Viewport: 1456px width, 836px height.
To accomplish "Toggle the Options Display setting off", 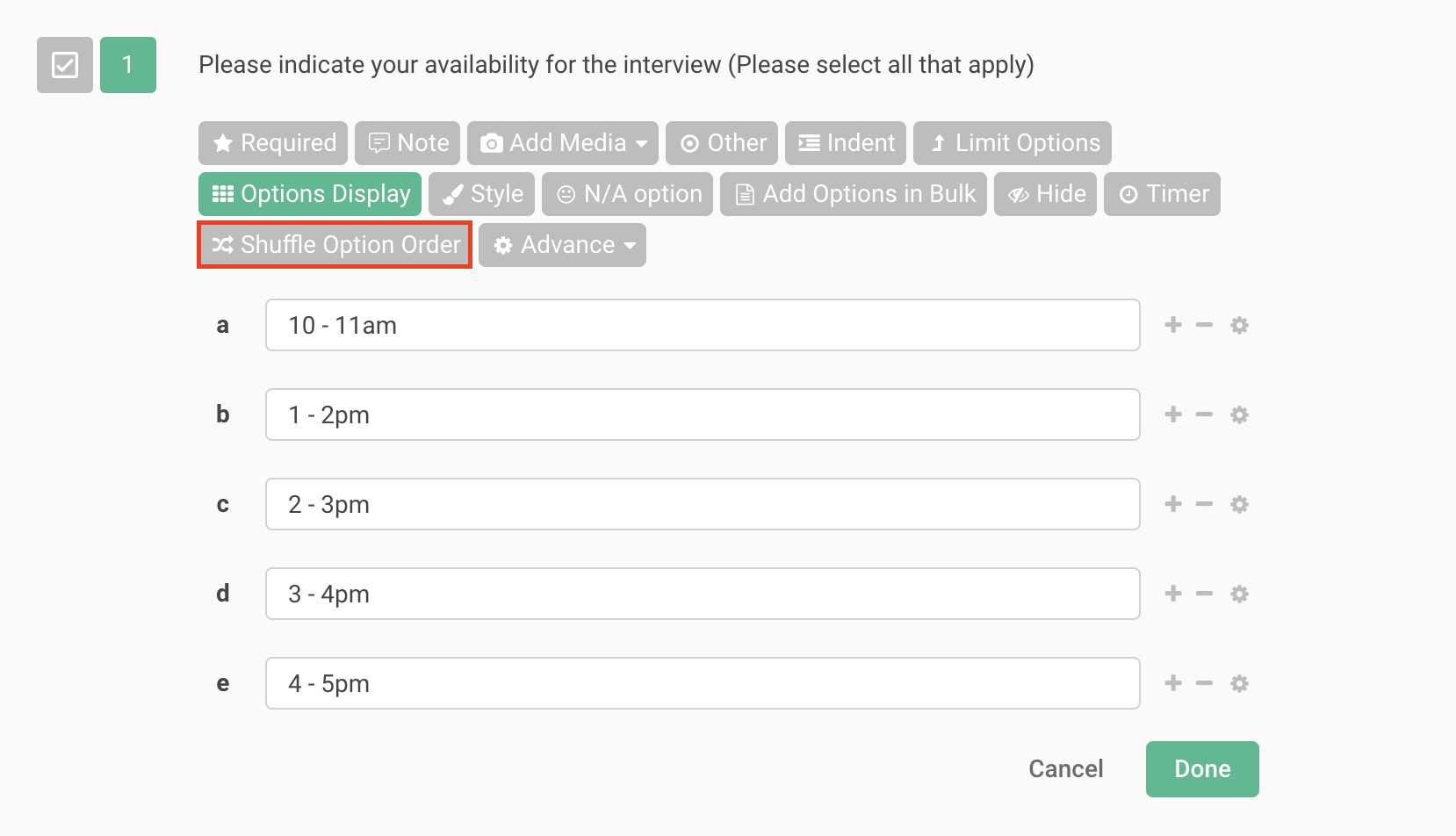I will [x=309, y=193].
